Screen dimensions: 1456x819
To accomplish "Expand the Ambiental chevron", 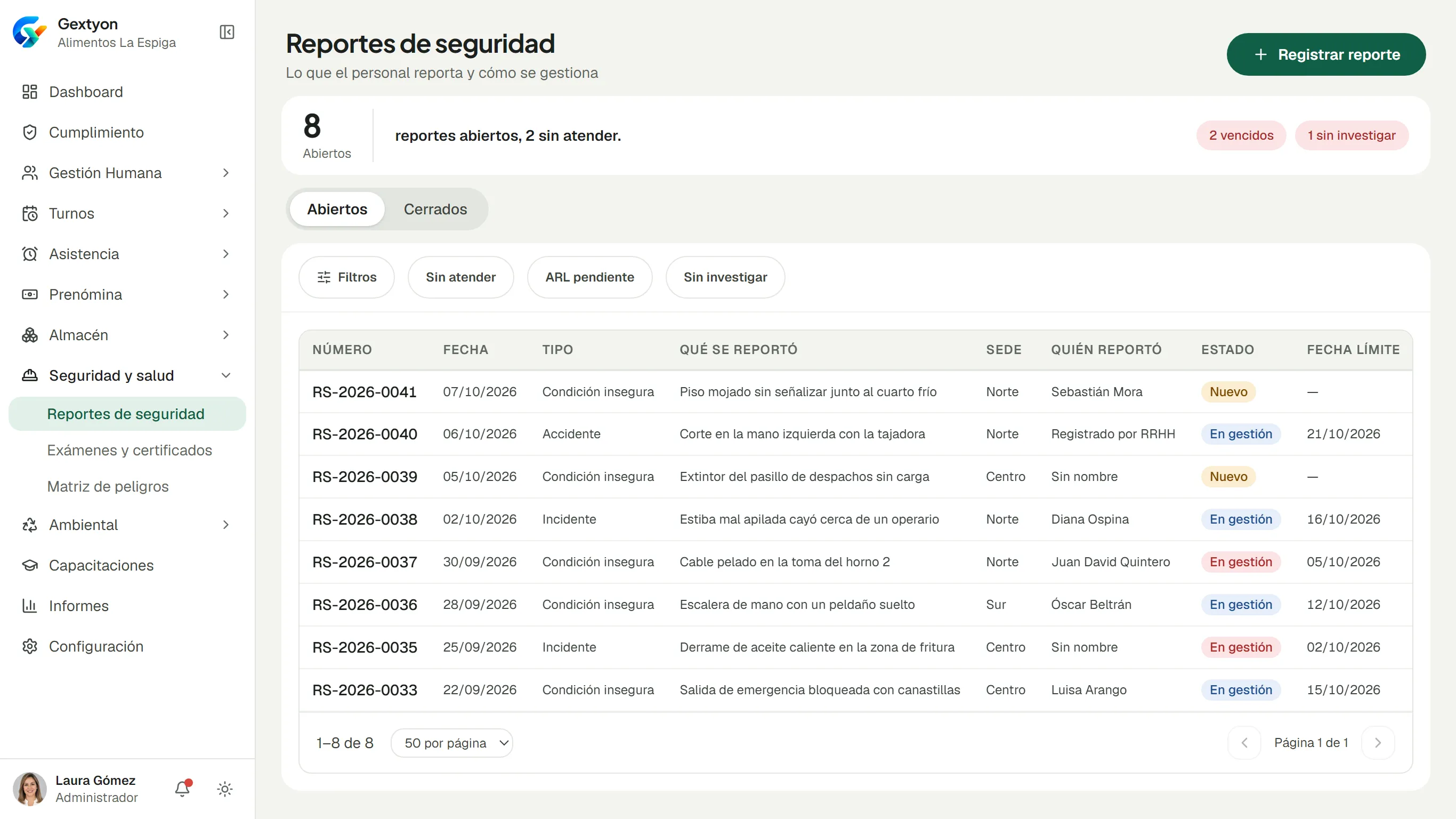I will (x=225, y=525).
